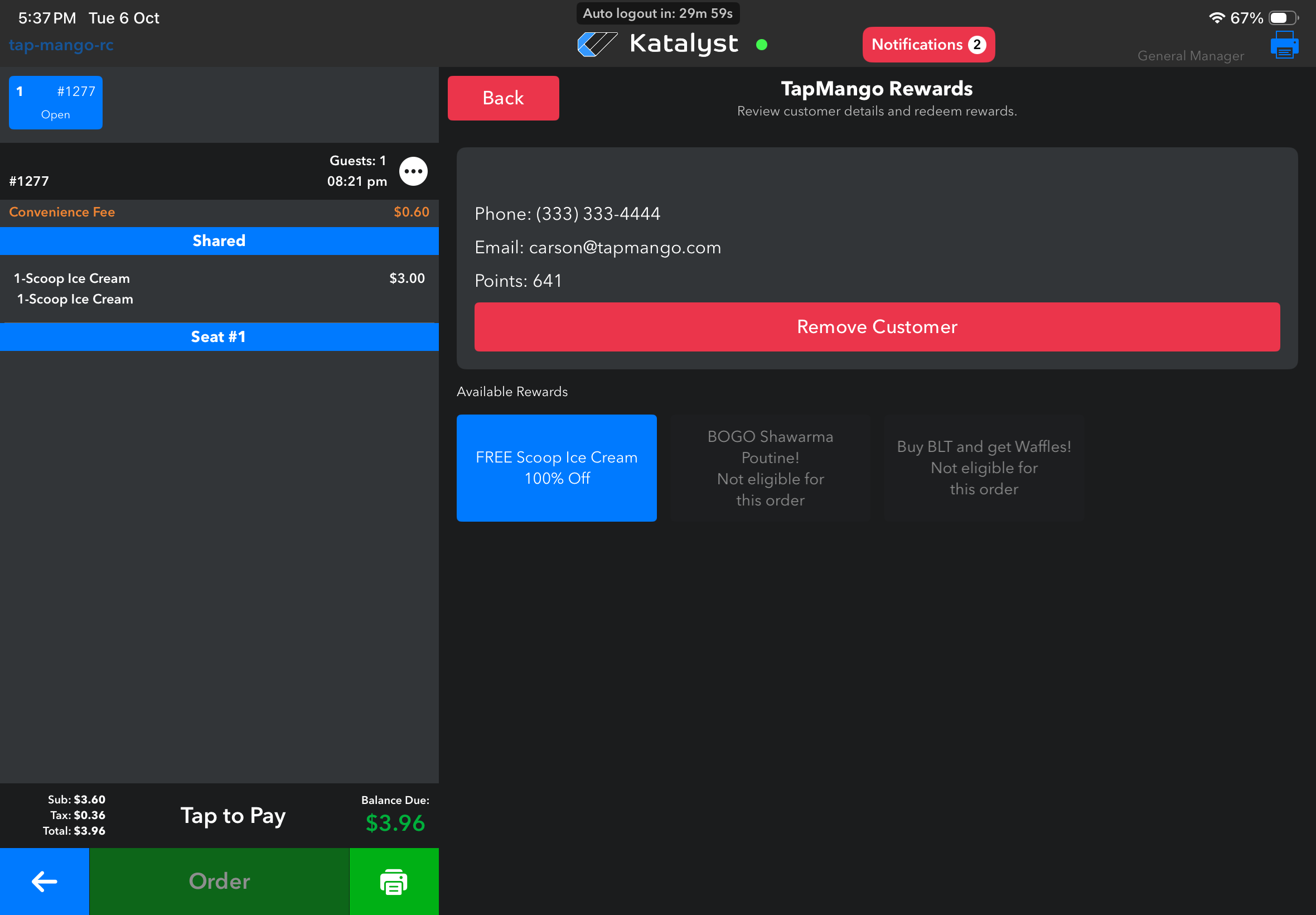1316x915 pixels.
Task: Redeem FREE Scoop Ice Cream reward
Action: click(557, 468)
